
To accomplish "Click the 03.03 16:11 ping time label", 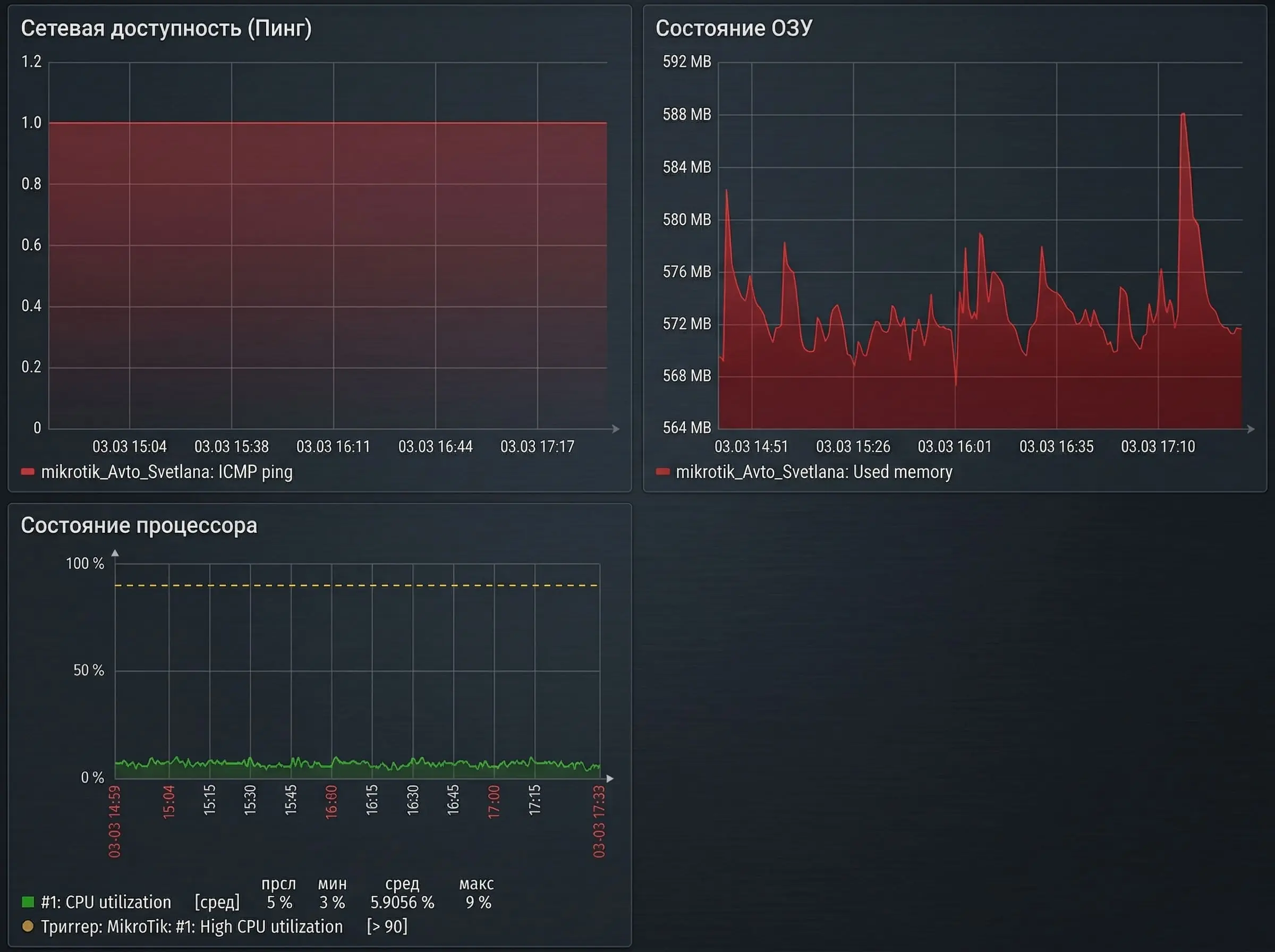I will point(333,447).
